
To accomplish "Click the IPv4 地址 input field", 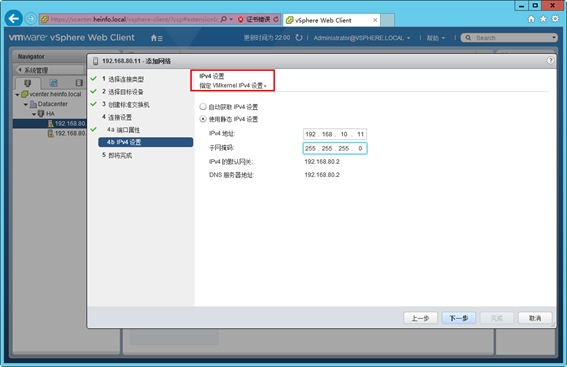I will [335, 134].
